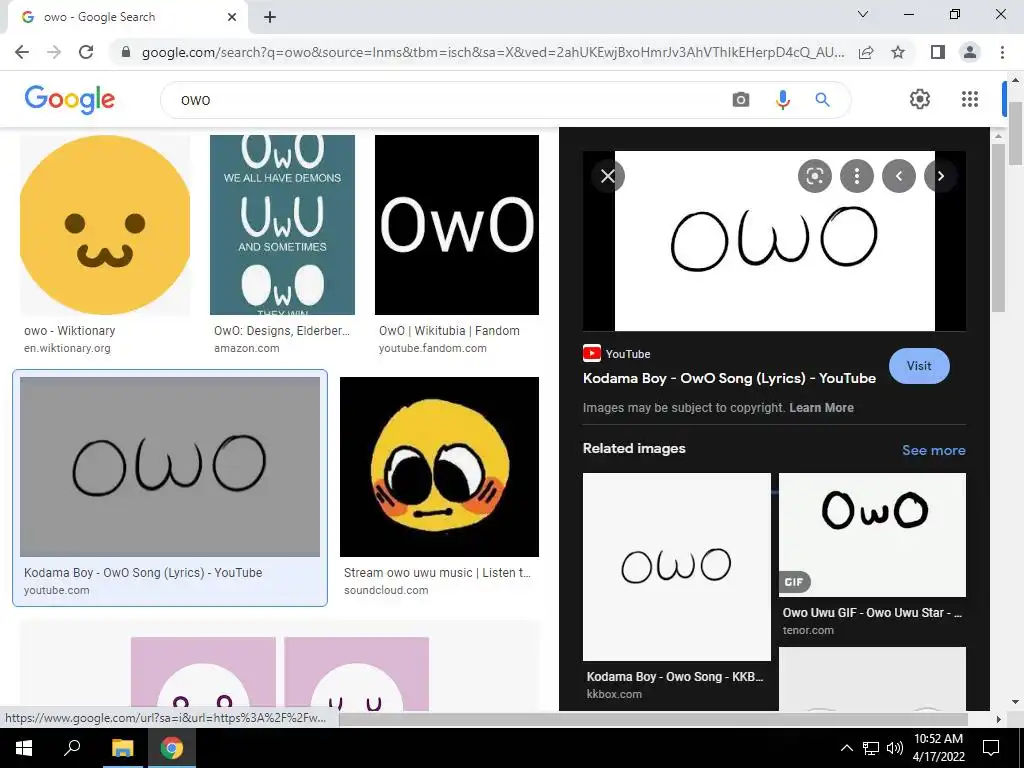Screen dimensions: 1024x768
Task: Click the preview panel vertical scrollbar
Action: click(x=997, y=227)
